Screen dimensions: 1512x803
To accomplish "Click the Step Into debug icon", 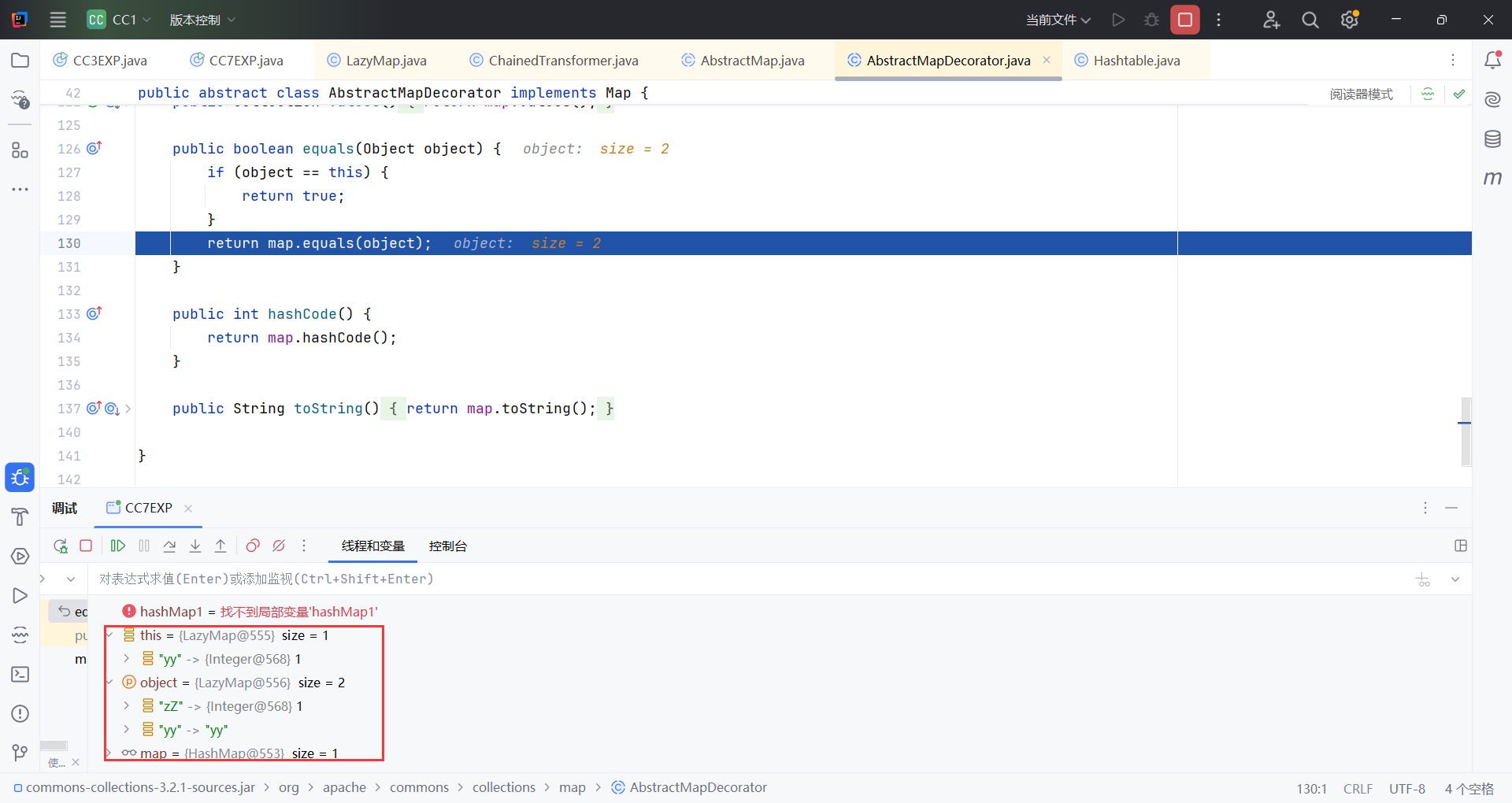I will point(195,546).
